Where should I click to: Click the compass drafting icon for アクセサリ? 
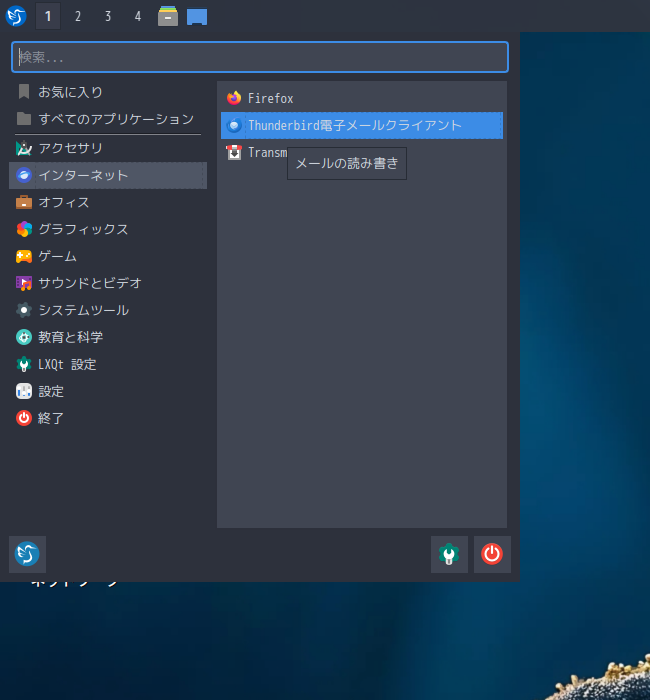pyautogui.click(x=24, y=148)
